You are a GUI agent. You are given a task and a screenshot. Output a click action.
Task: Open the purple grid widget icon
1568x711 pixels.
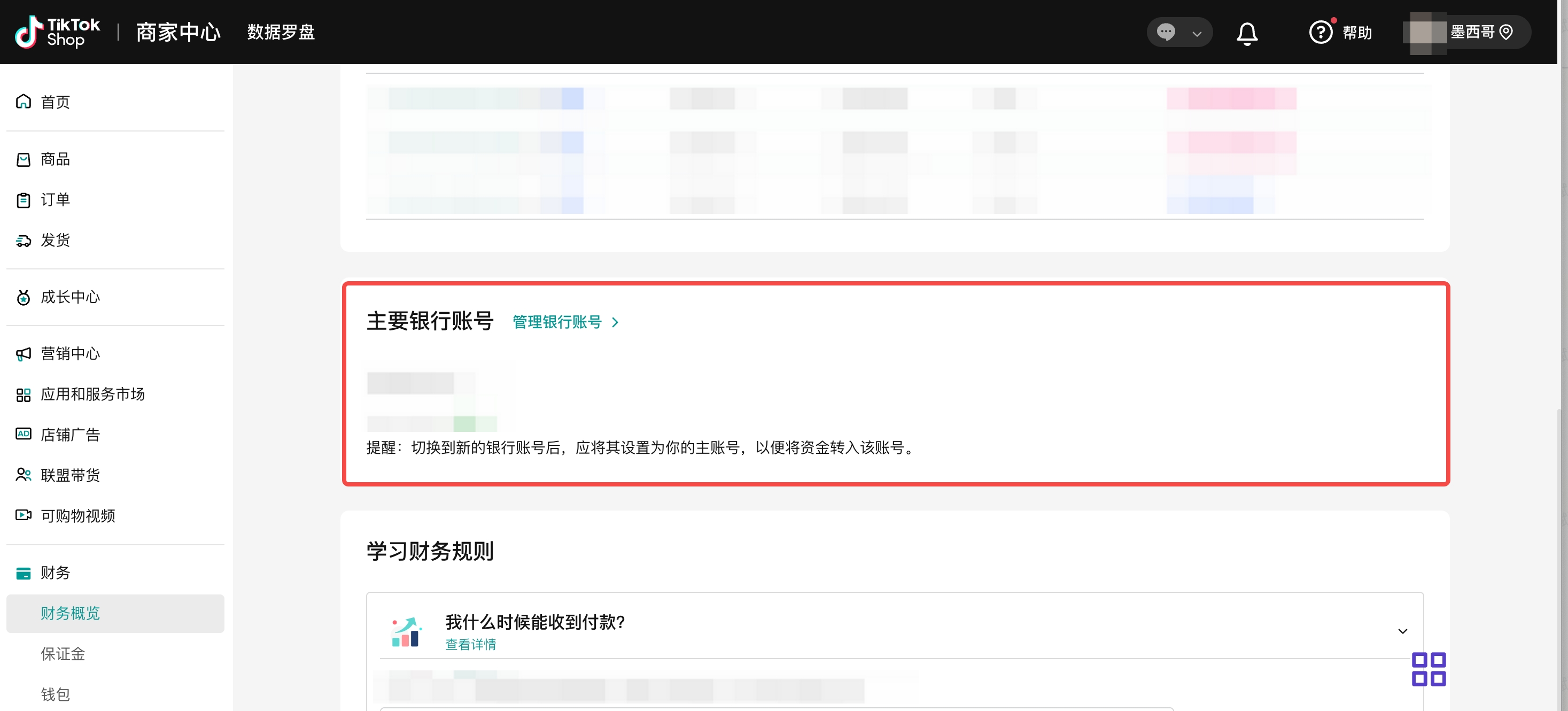point(1428,669)
